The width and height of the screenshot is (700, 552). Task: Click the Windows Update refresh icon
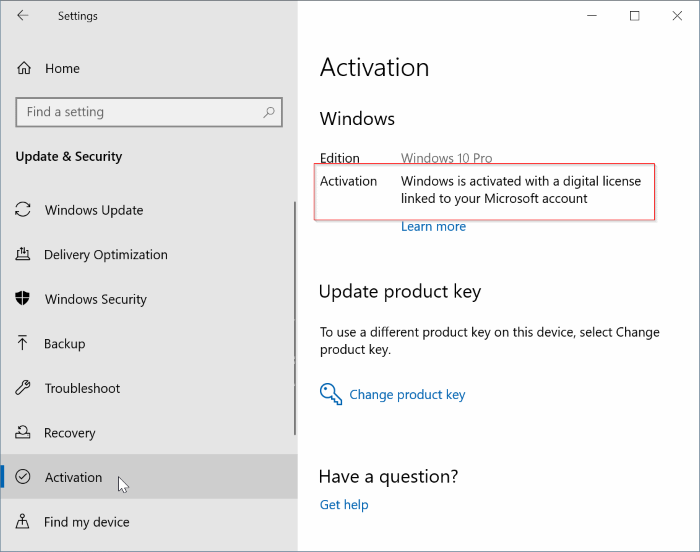pos(23,209)
